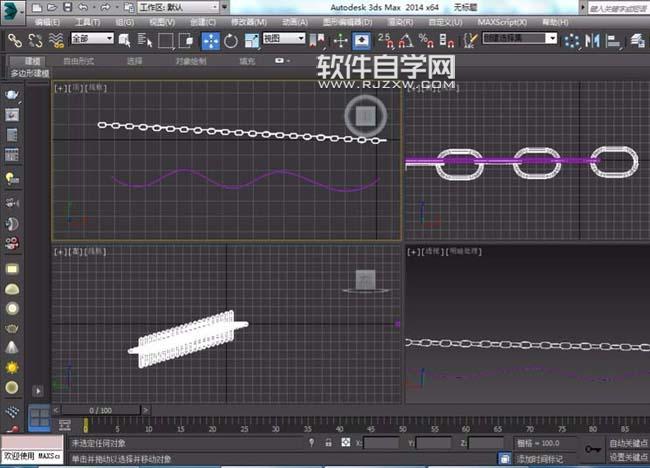The width and height of the screenshot is (650, 468).
Task: Click the Cone primitive in left toolbar
Action: pyautogui.click(x=12, y=347)
